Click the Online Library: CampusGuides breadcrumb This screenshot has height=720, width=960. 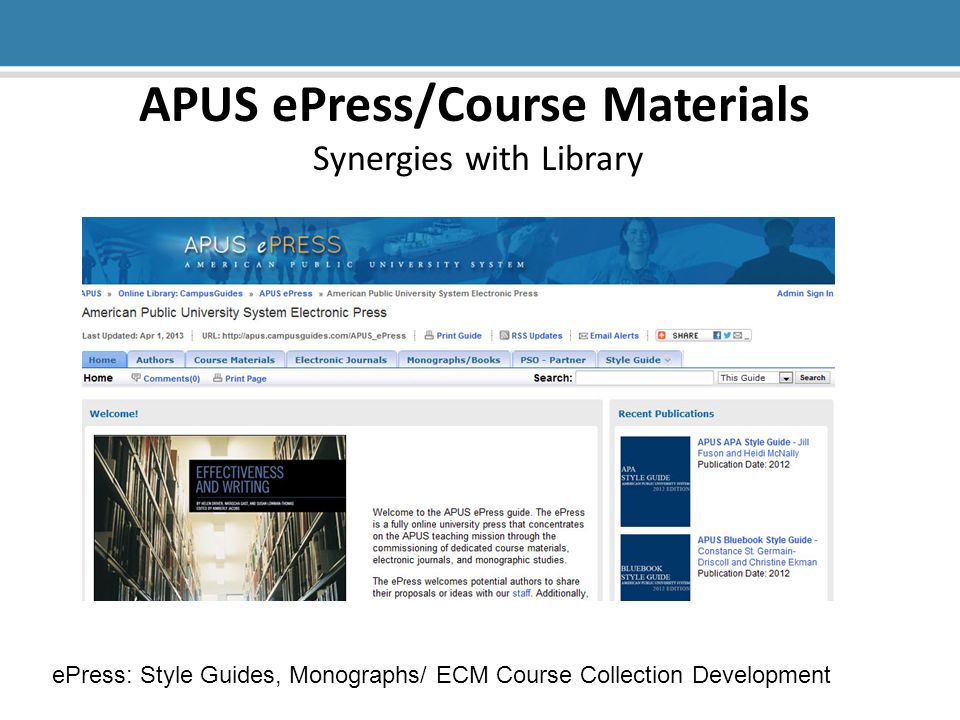(181, 293)
